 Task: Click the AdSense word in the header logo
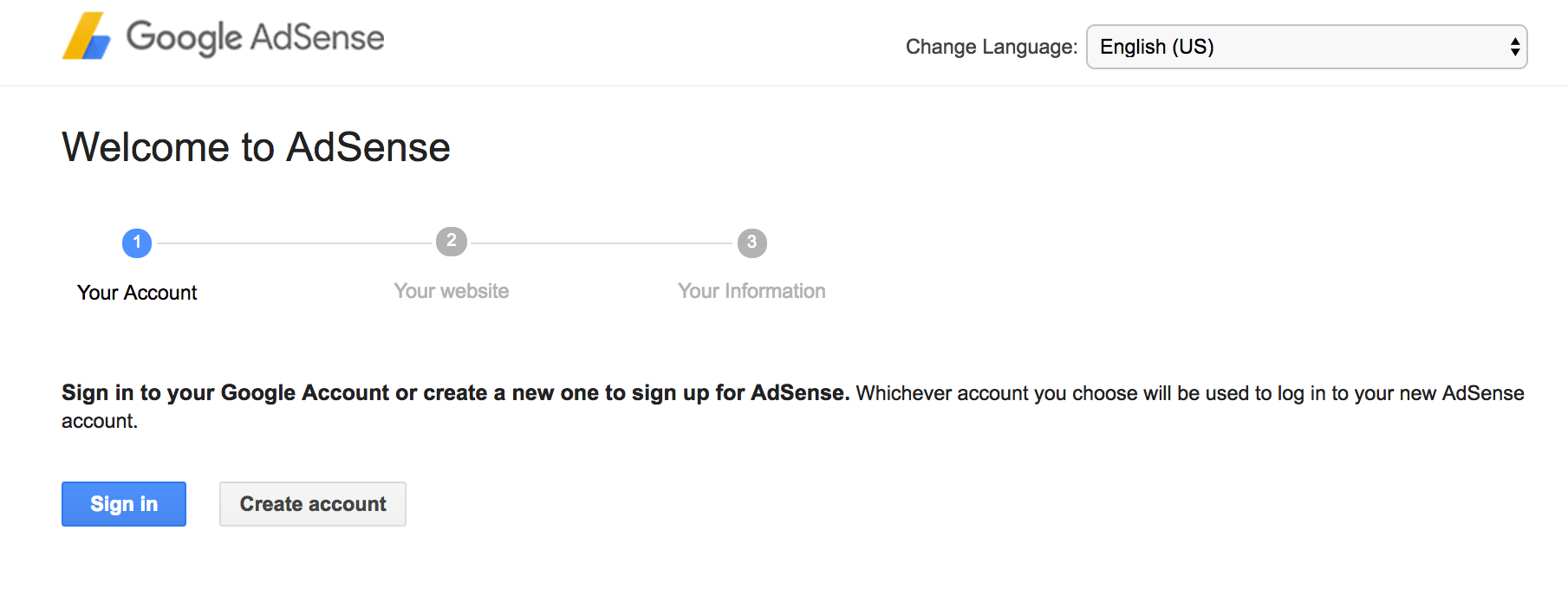click(x=317, y=37)
